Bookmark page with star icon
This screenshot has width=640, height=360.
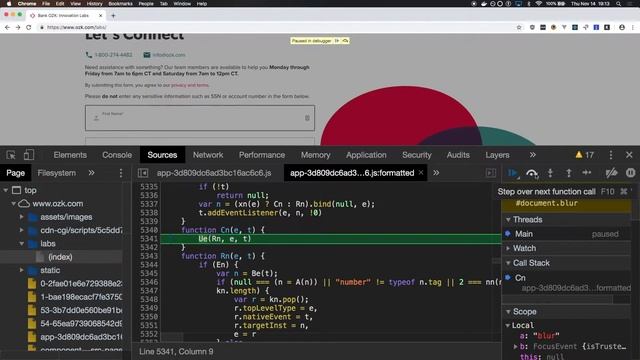click(x=519, y=27)
